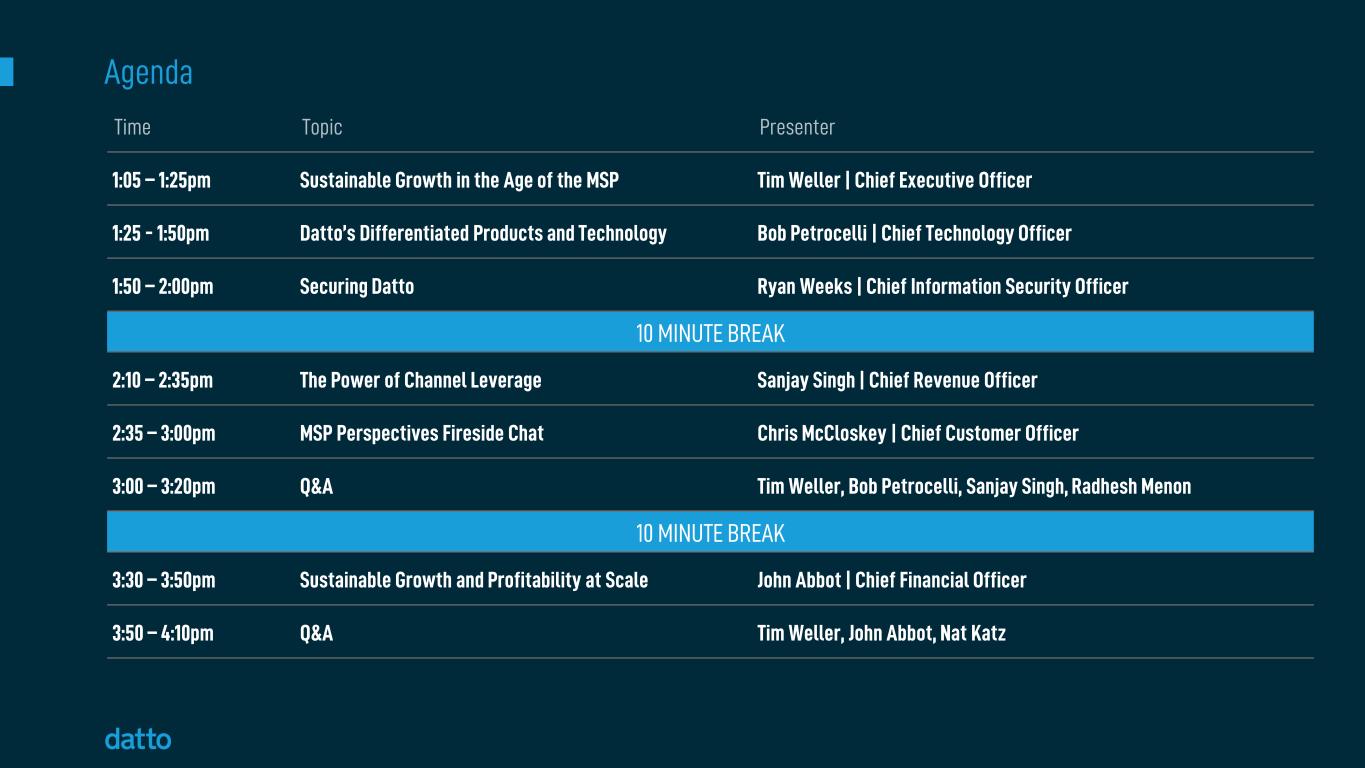This screenshot has height=768, width=1365.
Task: Click the 3:50 – 4:10pm time slot
Action: pyautogui.click(x=163, y=634)
